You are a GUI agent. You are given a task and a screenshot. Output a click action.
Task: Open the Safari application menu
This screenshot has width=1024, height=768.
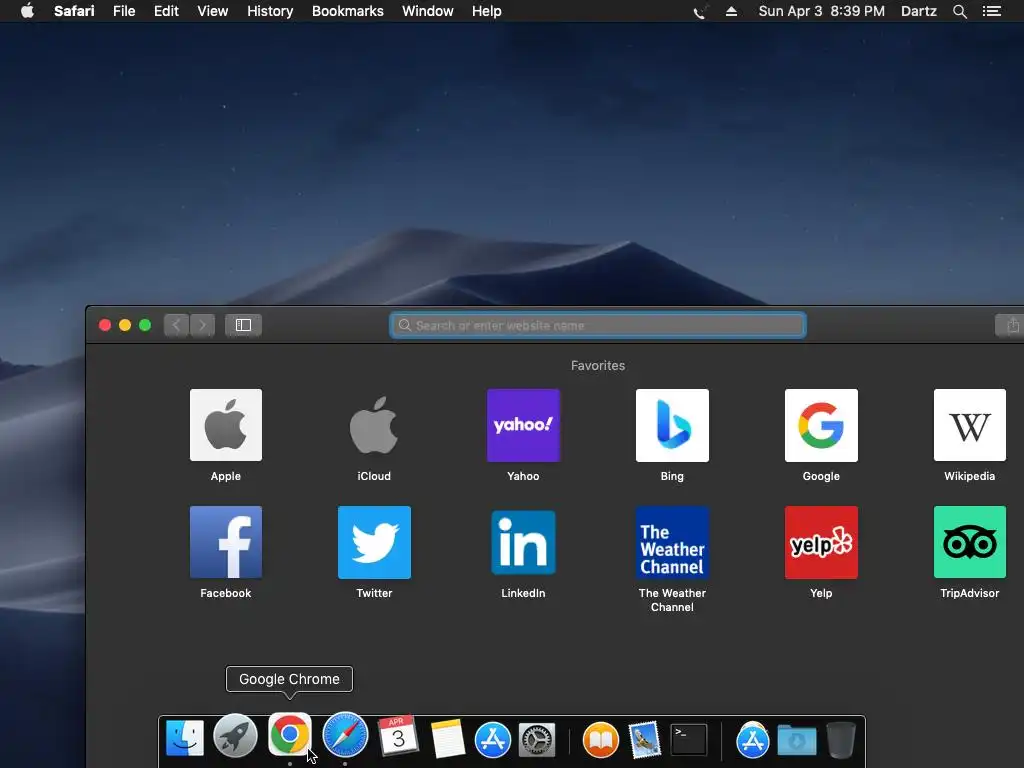tap(74, 11)
